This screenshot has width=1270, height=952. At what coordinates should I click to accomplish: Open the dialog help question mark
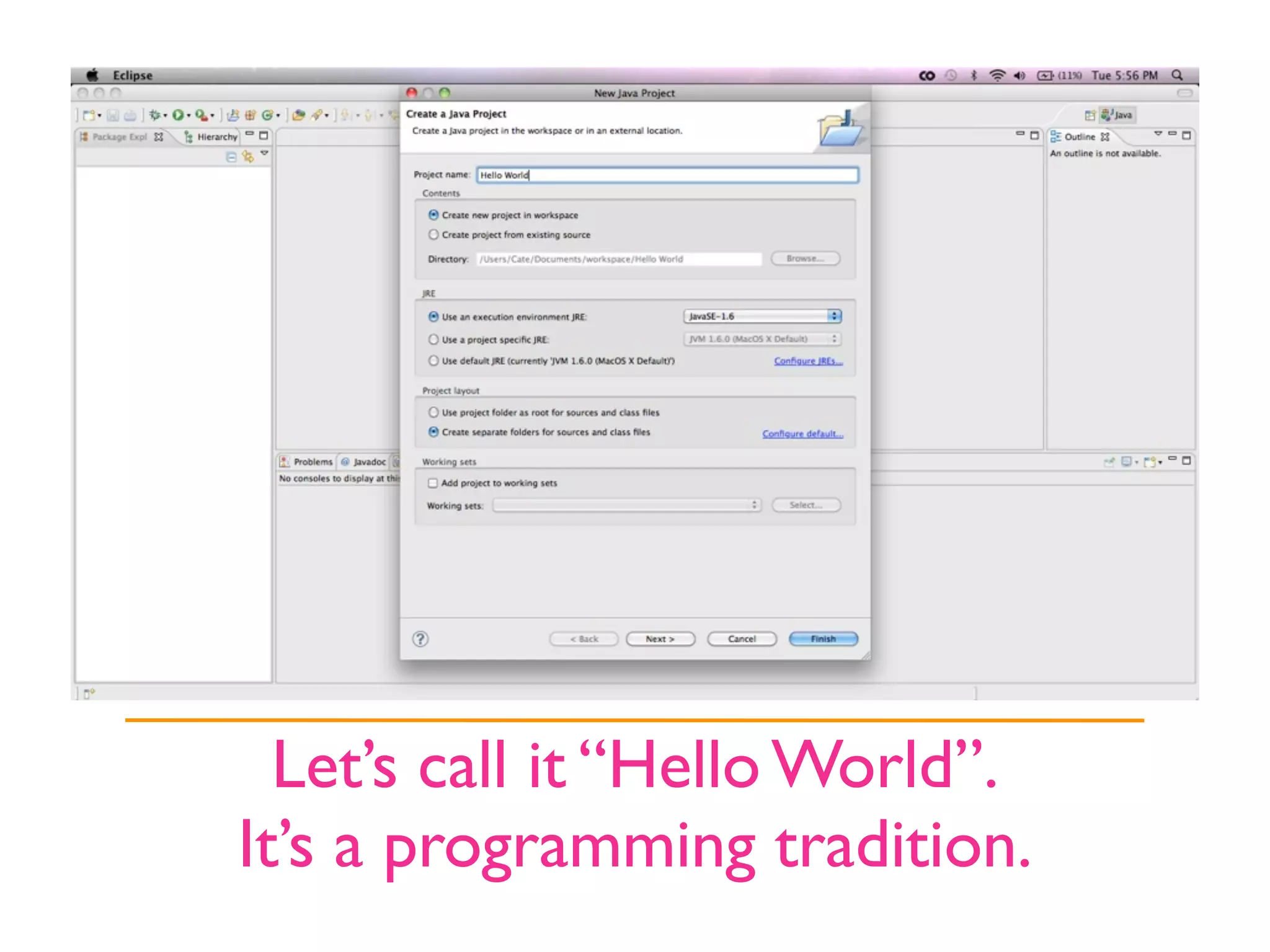tap(420, 639)
